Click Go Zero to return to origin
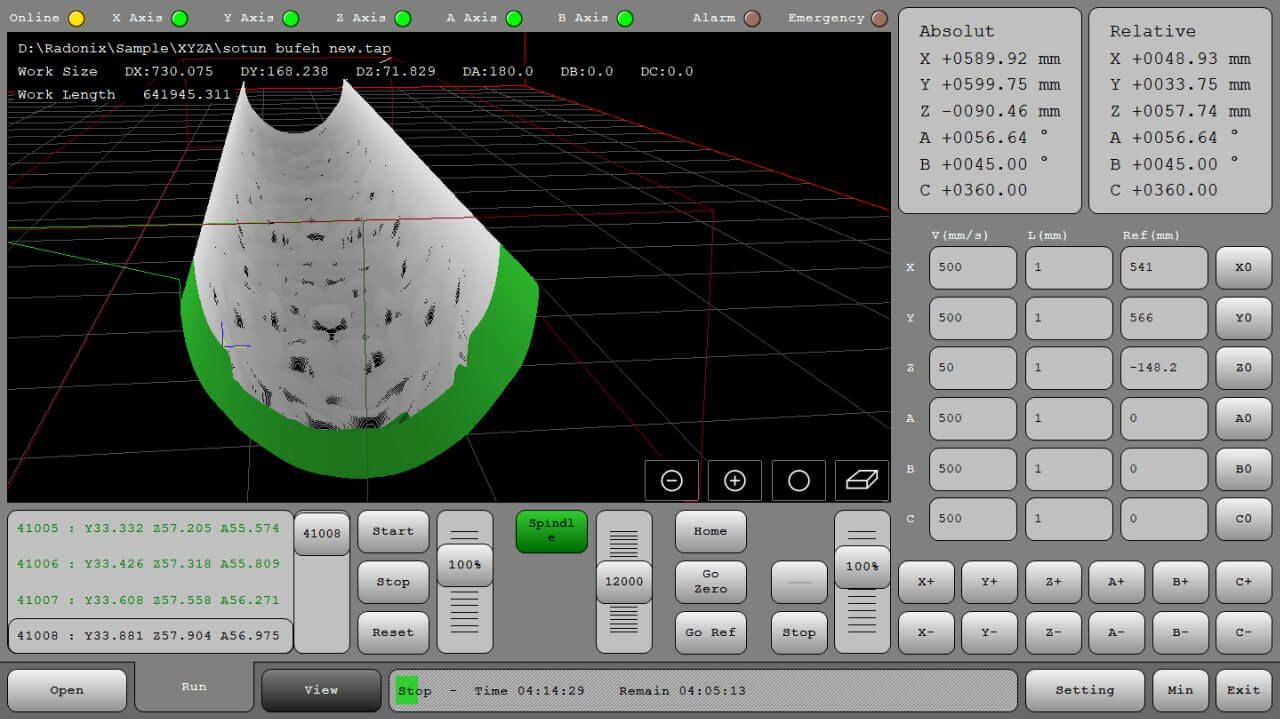This screenshot has height=719, width=1280. pos(710,581)
